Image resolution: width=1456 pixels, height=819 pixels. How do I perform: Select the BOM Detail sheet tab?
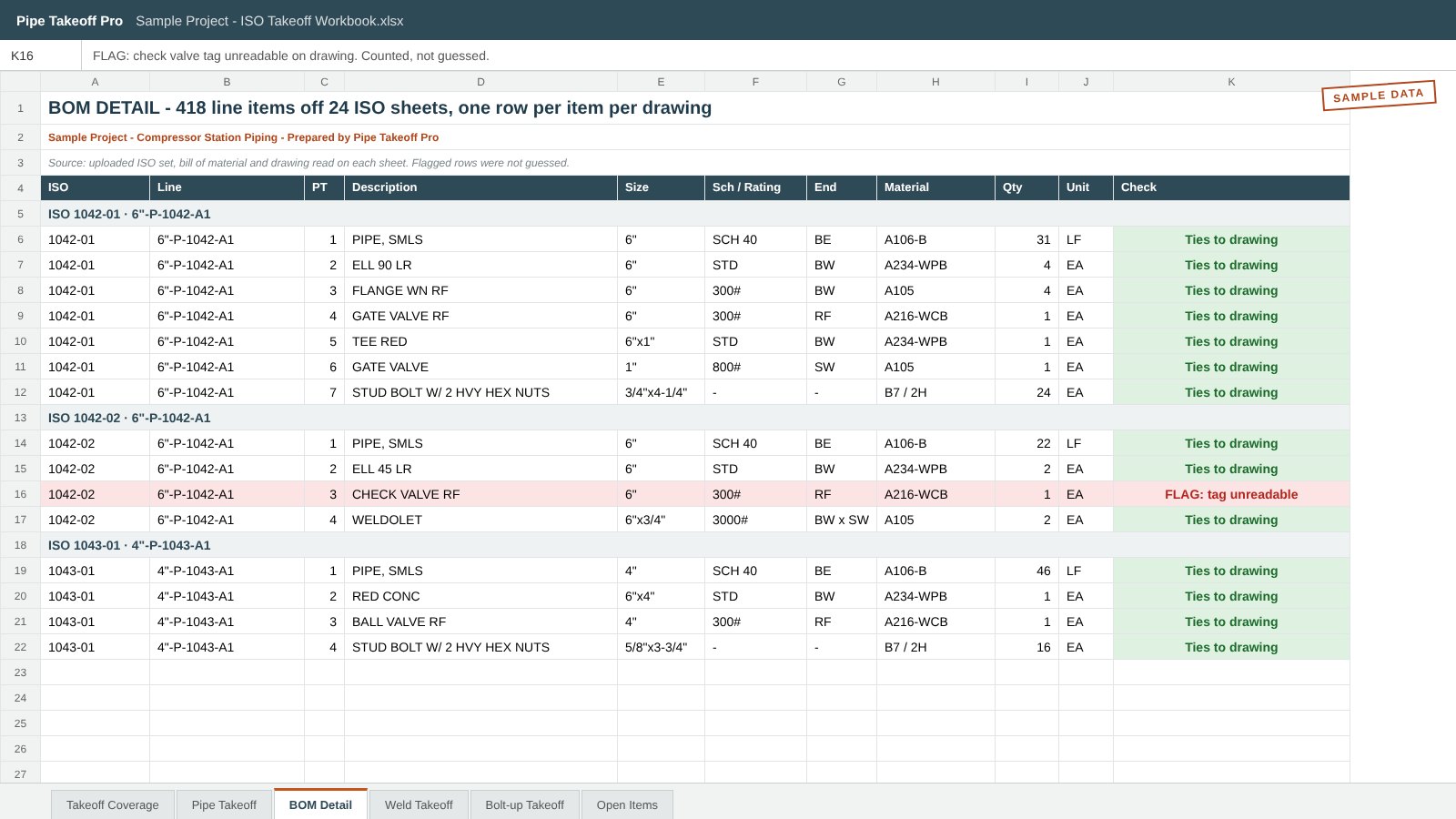pos(320,804)
